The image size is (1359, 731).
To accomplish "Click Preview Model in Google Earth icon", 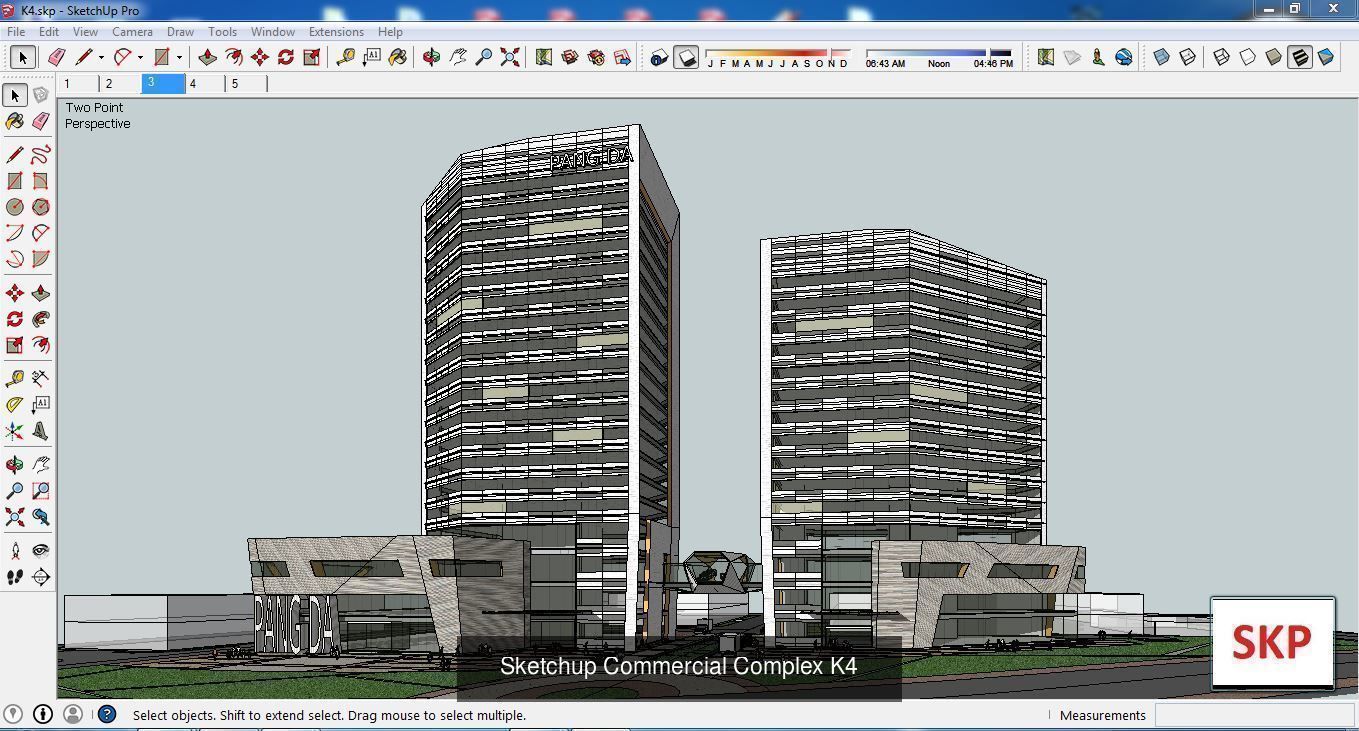I will click(1124, 57).
